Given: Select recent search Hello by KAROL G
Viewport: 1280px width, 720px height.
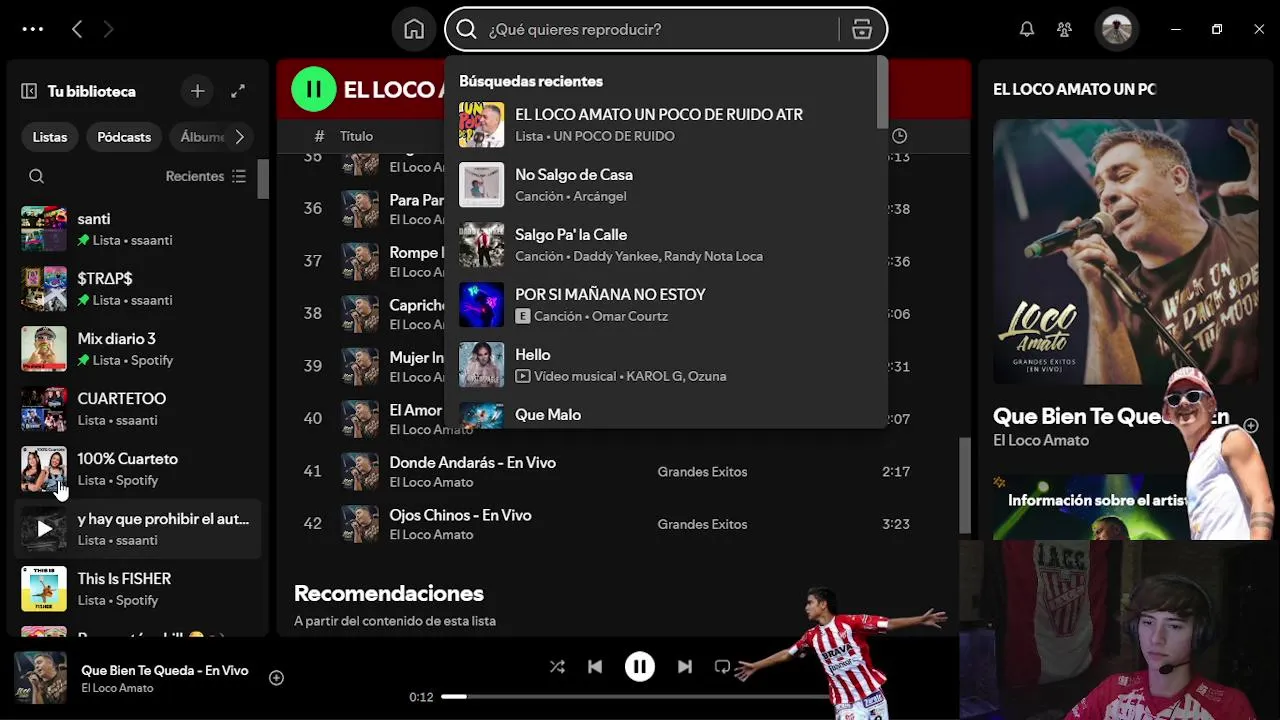Looking at the screenshot, I should pyautogui.click(x=663, y=364).
